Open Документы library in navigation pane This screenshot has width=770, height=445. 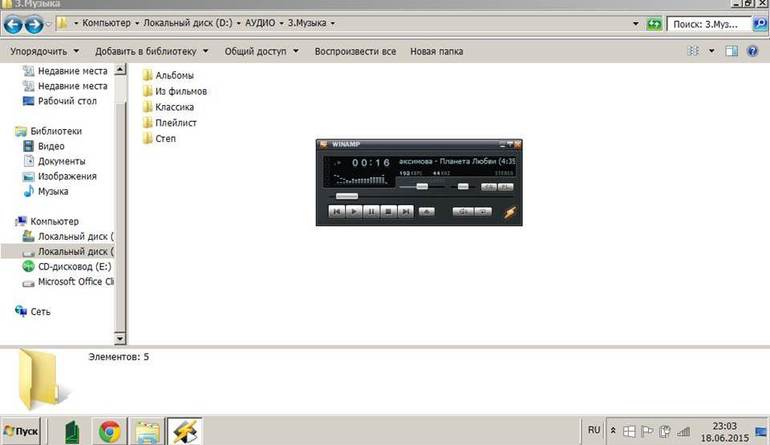pyautogui.click(x=54, y=161)
